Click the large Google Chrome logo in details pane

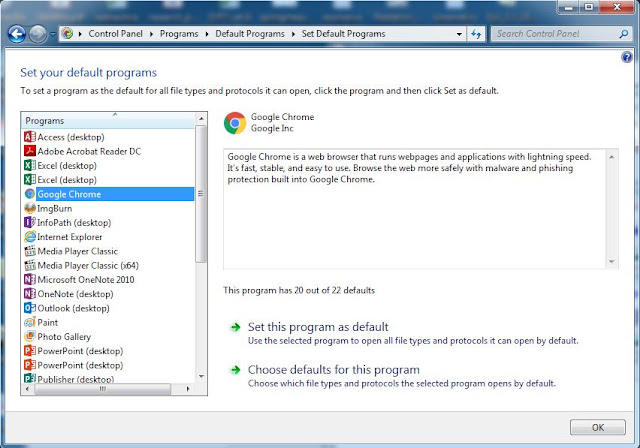coord(235,123)
